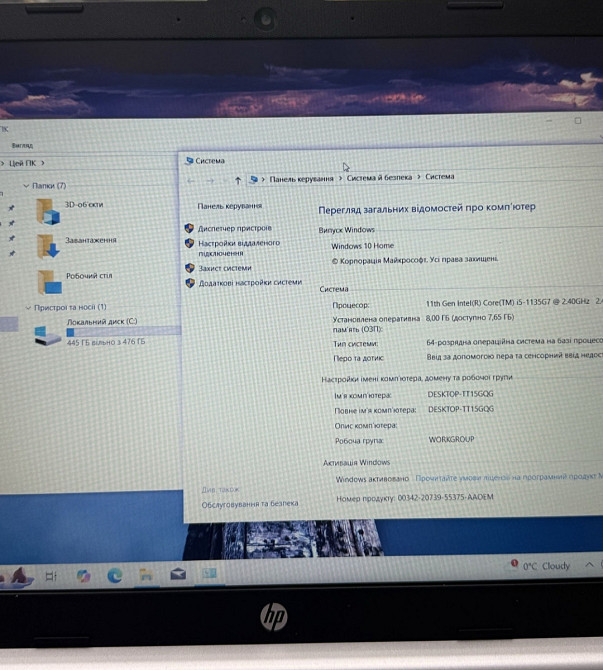Viewport: 603px width, 670px height.
Task: Click computer name DESKTOP-TT15GQG value
Action: pyautogui.click(x=460, y=394)
